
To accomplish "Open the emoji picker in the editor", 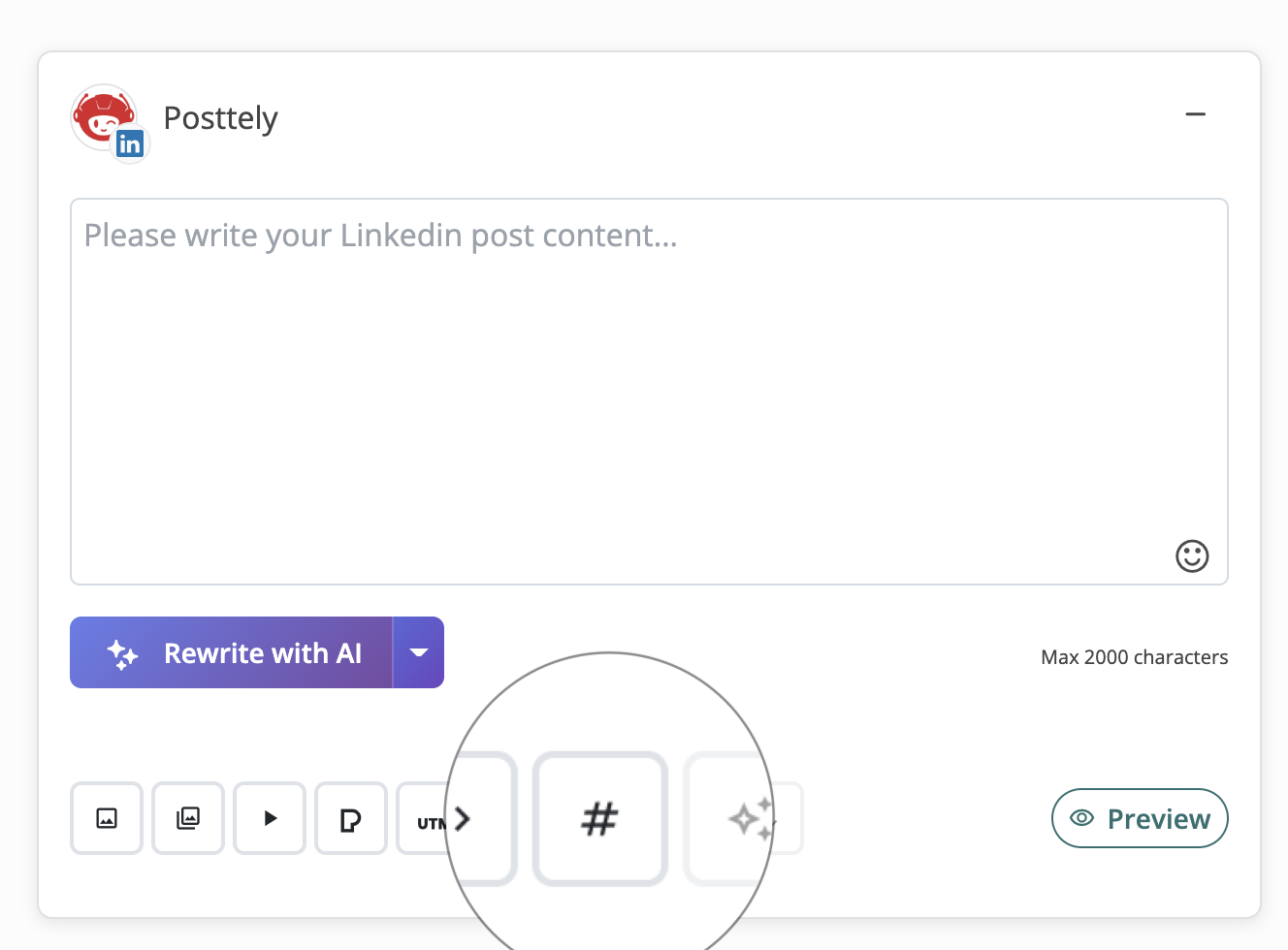I will (x=1192, y=556).
